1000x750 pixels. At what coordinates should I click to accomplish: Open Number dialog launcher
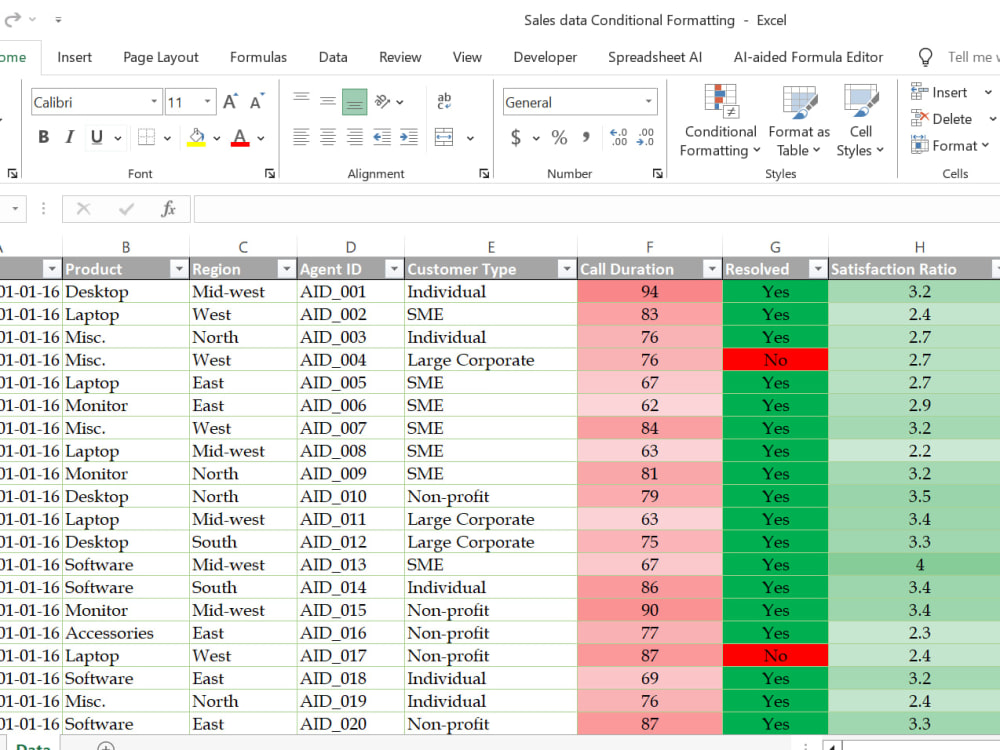[x=658, y=173]
